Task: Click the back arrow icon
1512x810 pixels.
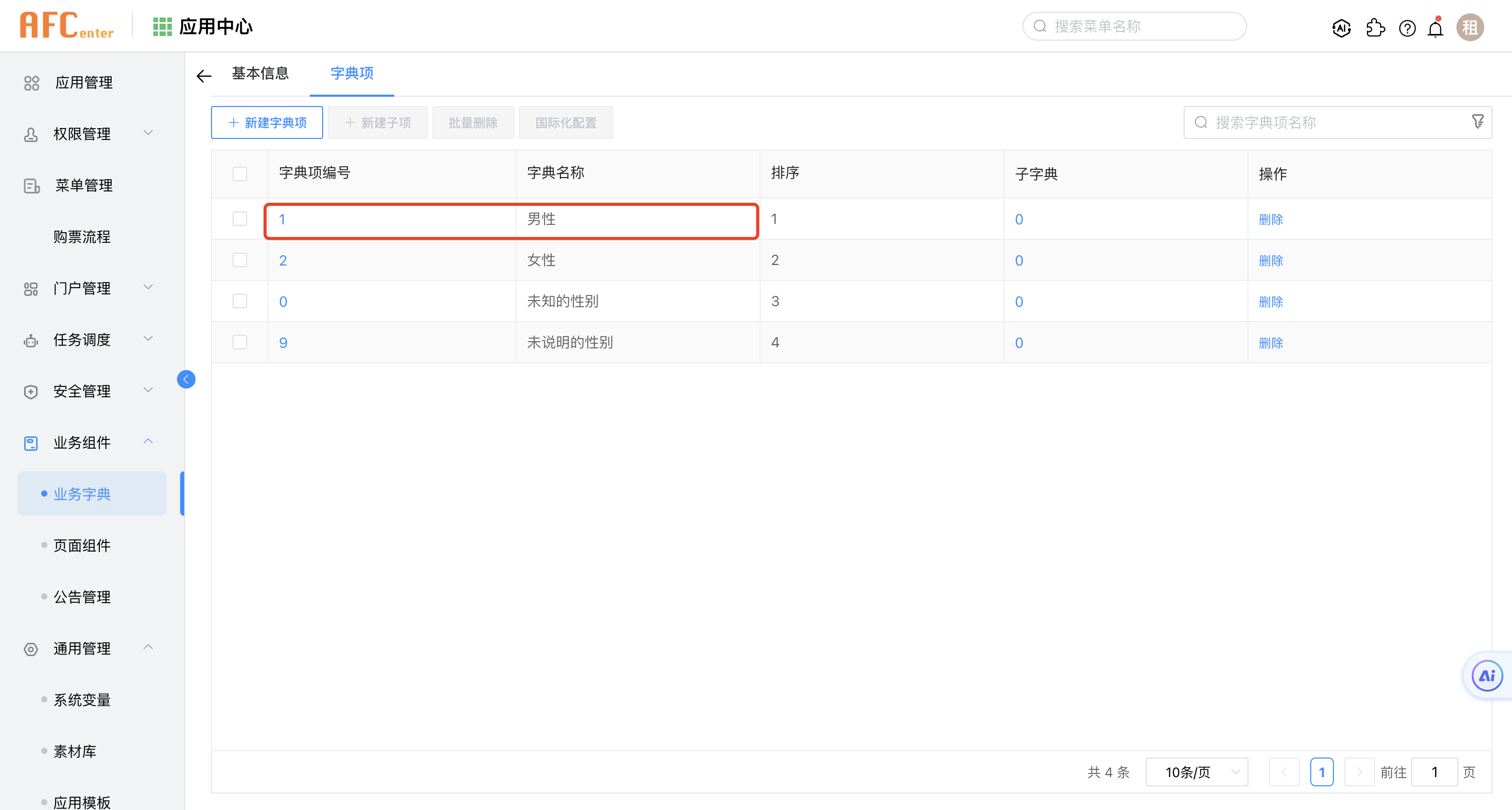Action: pos(204,76)
